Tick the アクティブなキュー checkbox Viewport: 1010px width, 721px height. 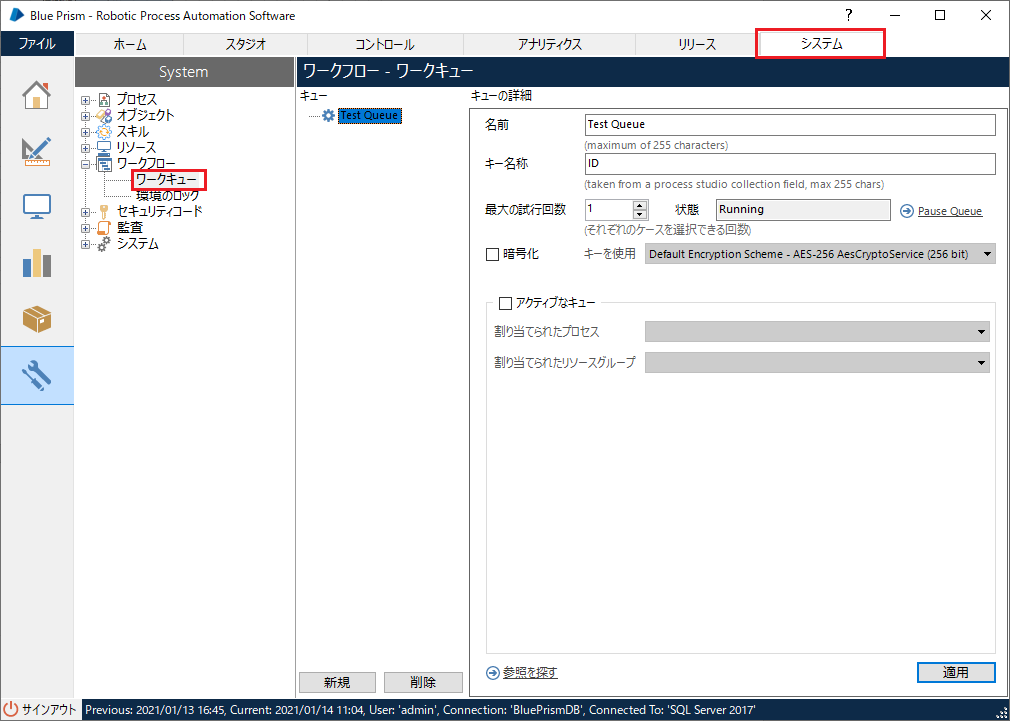tap(506, 302)
